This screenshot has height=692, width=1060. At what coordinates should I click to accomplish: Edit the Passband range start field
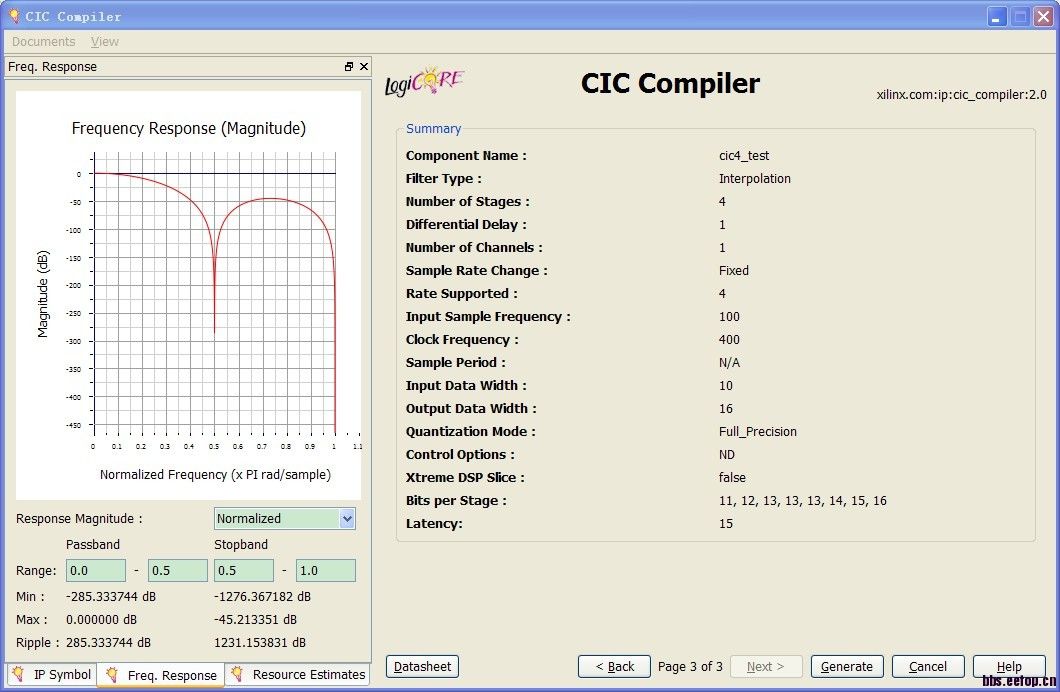pyautogui.click(x=96, y=570)
